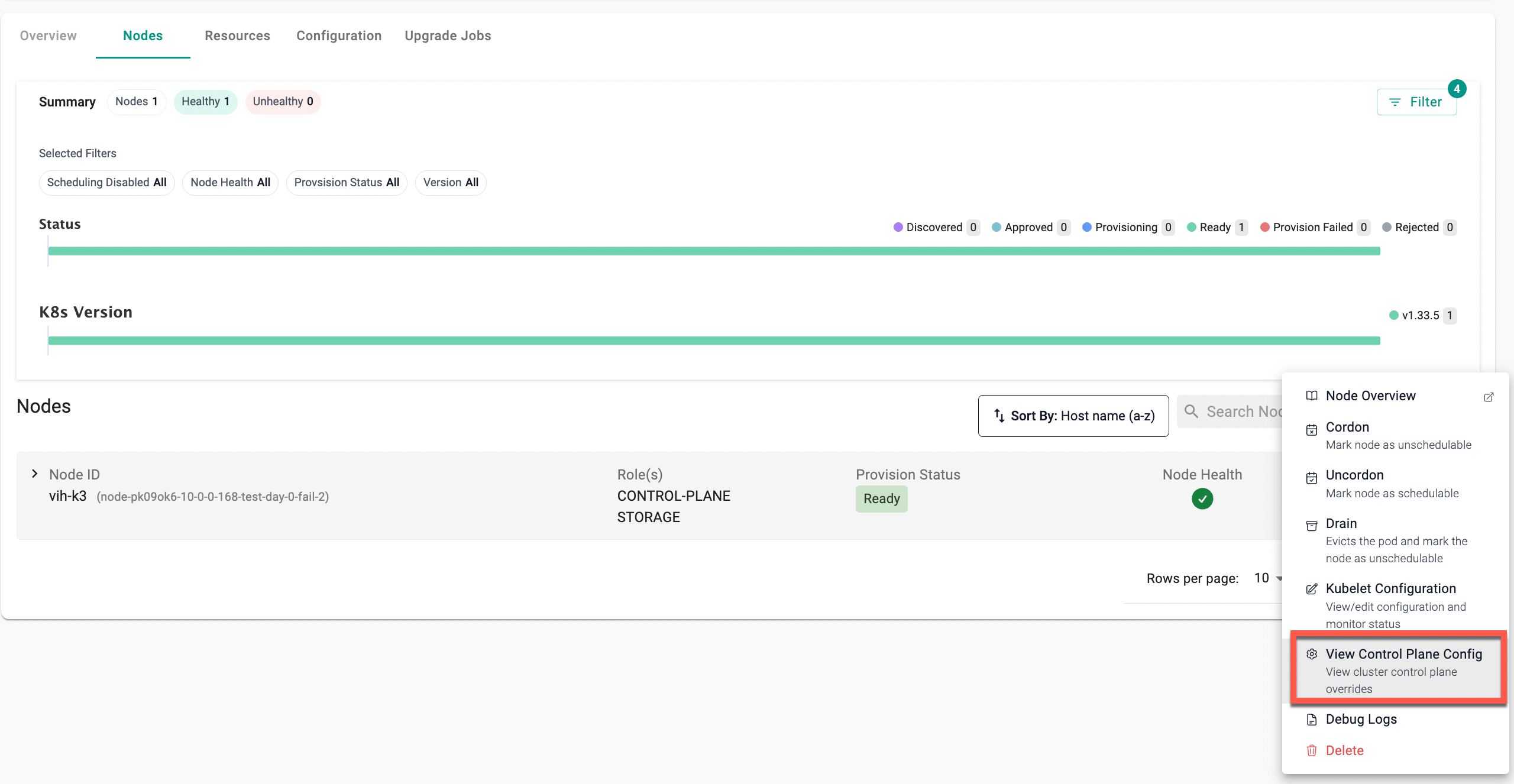Click the Uncordon calendar icon
This screenshot has height=784, width=1514.
(1311, 478)
